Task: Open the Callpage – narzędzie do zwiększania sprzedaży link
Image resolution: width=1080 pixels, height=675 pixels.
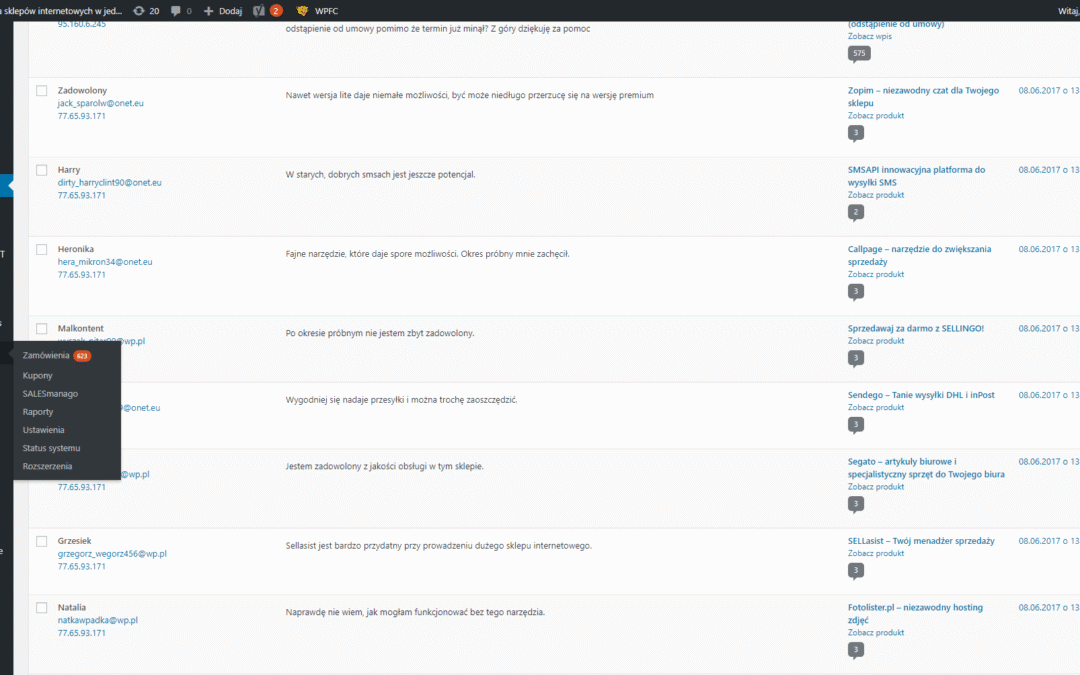Action: click(x=920, y=255)
